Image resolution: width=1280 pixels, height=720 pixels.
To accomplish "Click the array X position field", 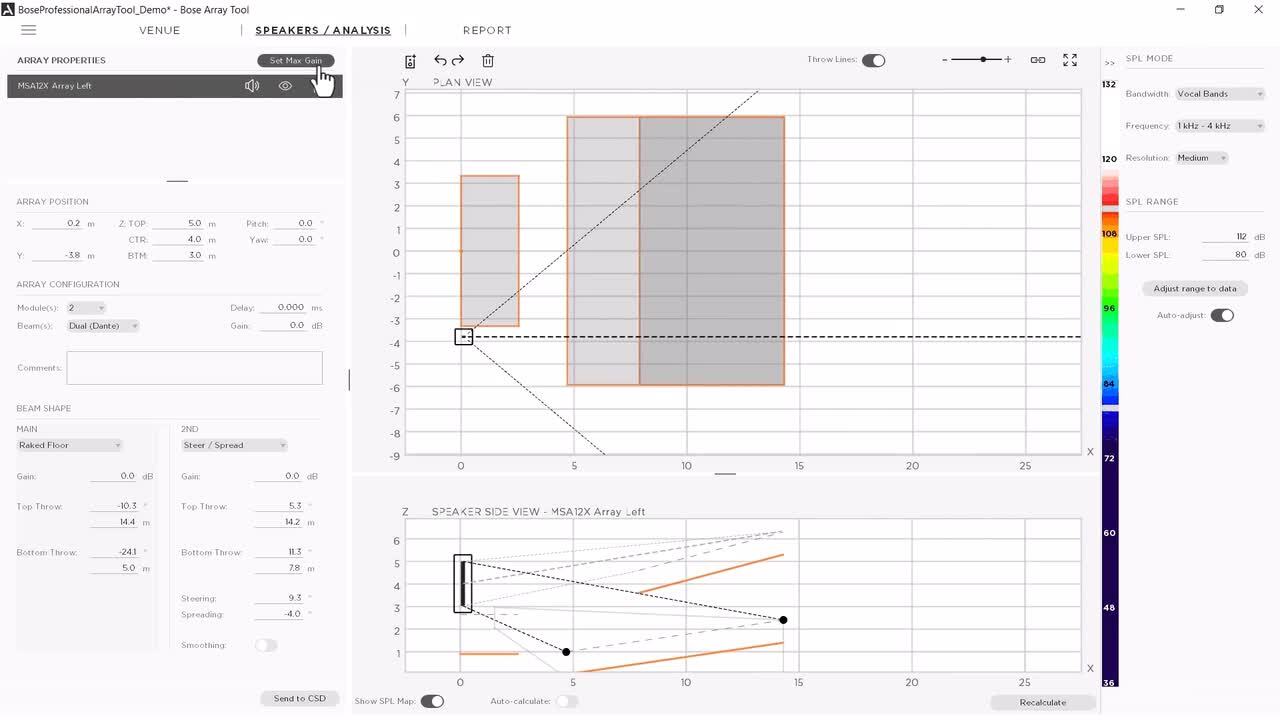I will [x=57, y=224].
